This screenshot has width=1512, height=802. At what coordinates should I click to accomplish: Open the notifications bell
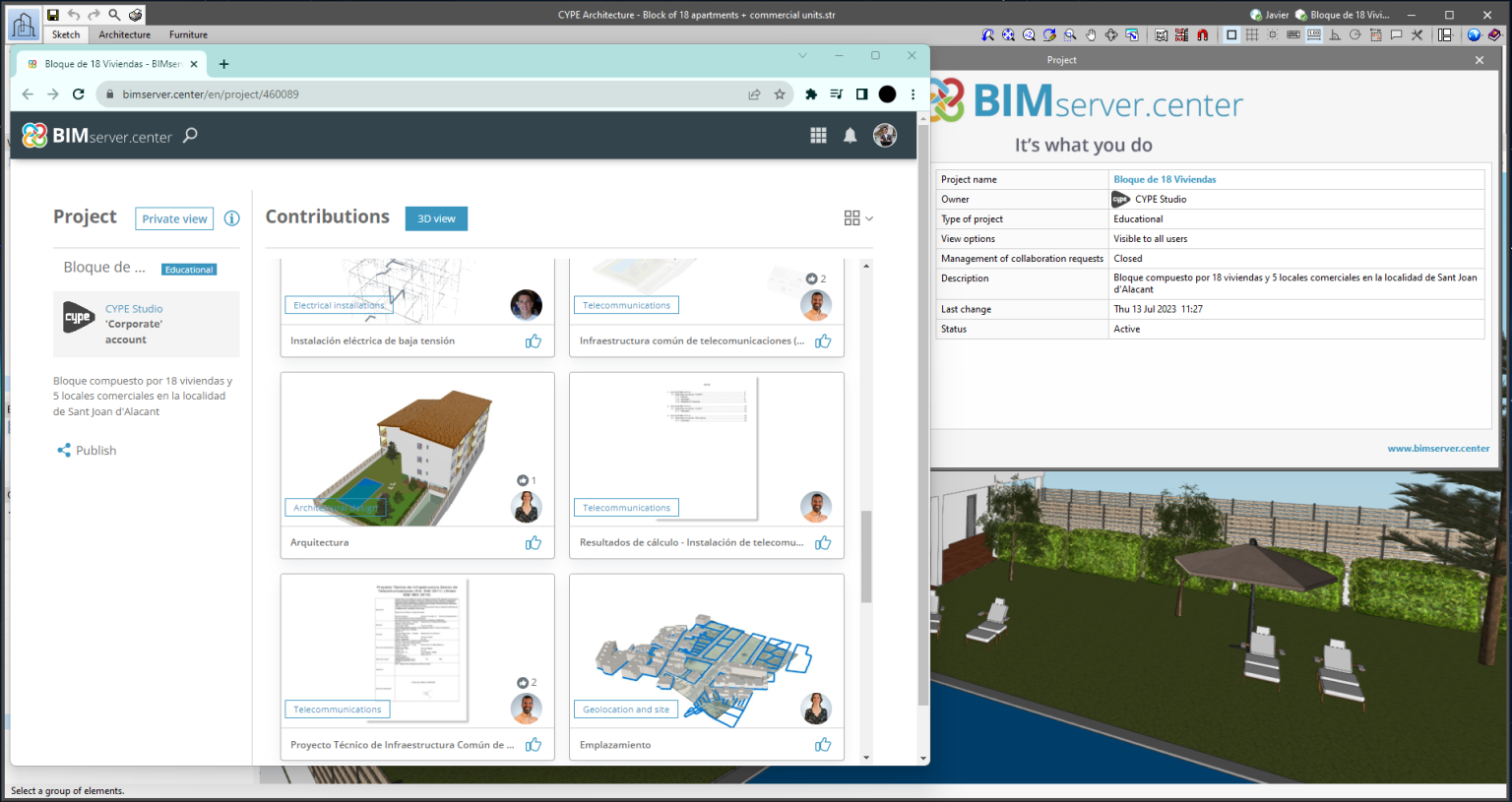click(850, 136)
